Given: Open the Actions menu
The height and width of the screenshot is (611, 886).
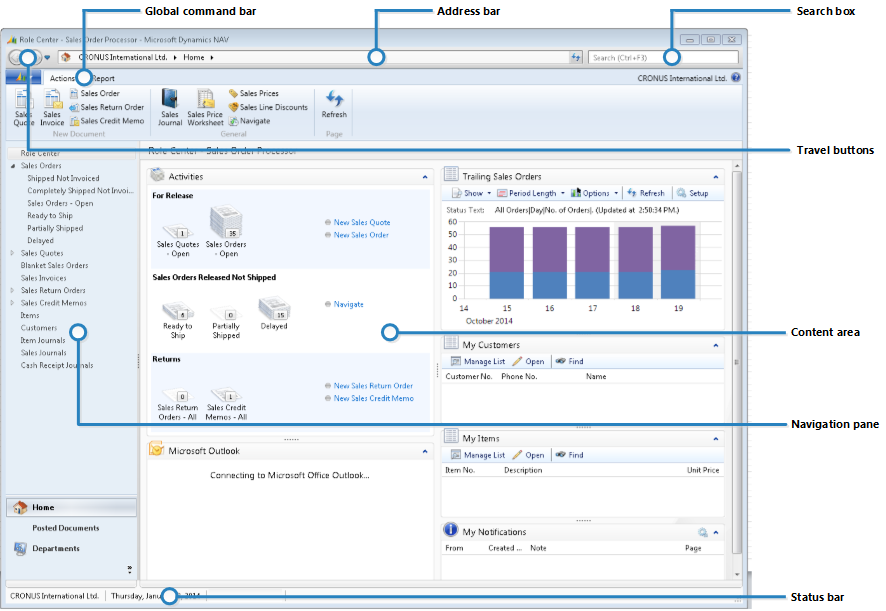Looking at the screenshot, I should click(62, 77).
